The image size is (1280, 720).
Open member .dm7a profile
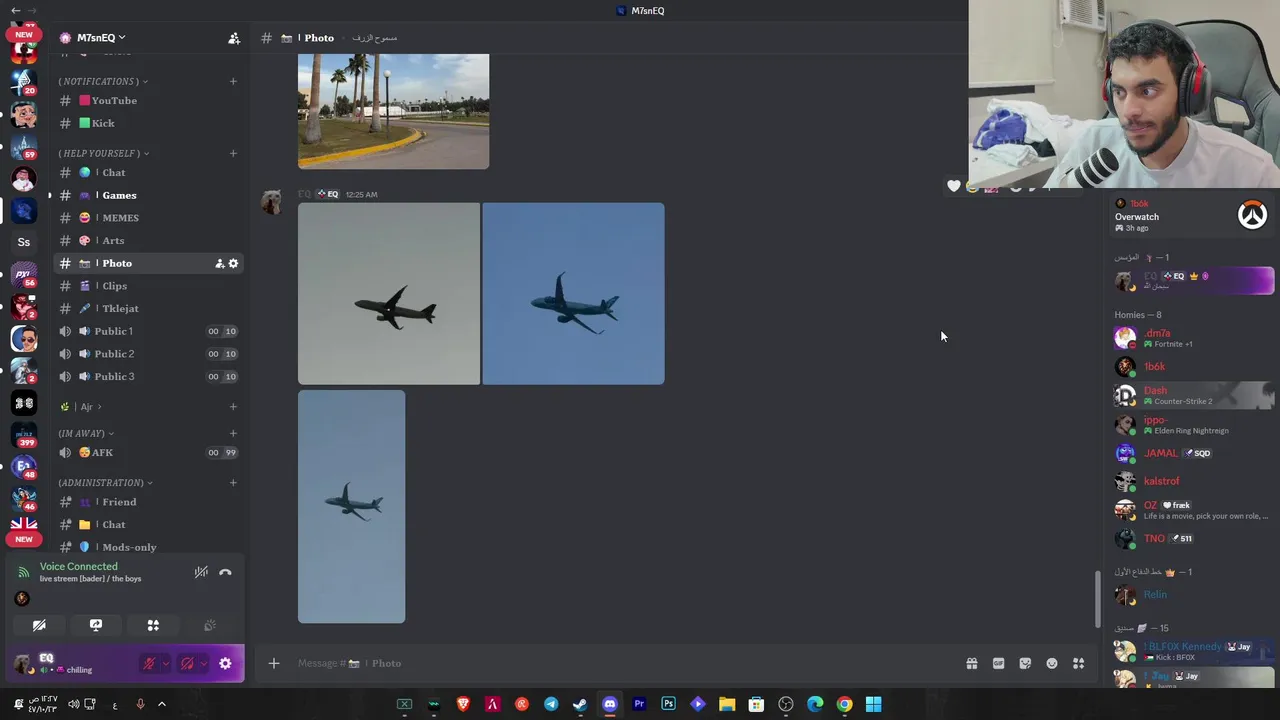coord(1192,338)
